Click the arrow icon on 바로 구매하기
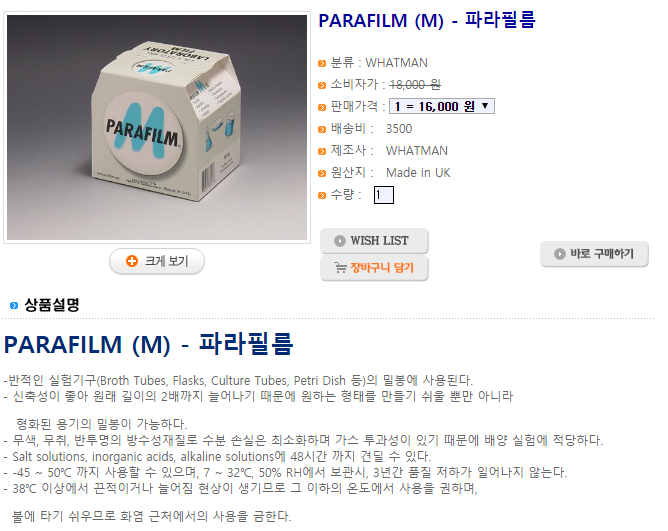This screenshot has height=531, width=668. tap(559, 254)
